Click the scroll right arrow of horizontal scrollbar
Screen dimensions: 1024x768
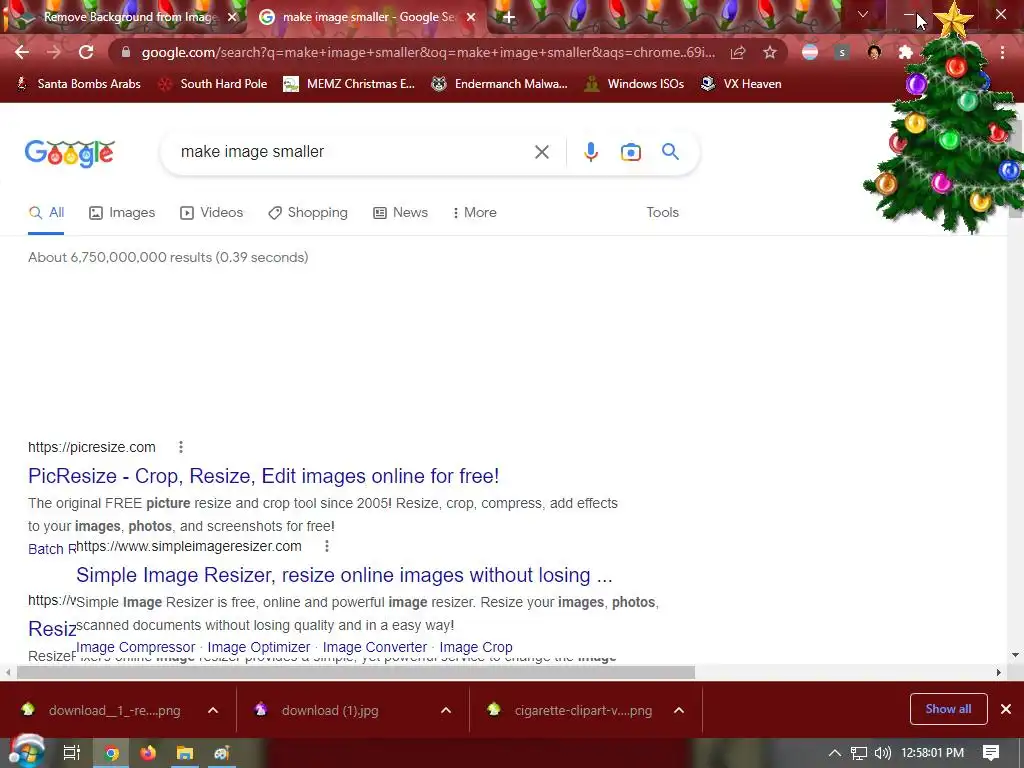(x=999, y=672)
